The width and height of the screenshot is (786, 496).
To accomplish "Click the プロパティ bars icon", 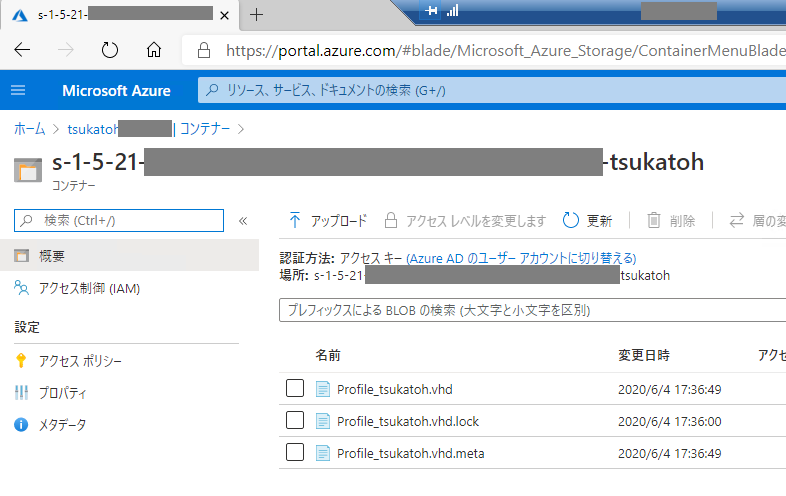I will pyautogui.click(x=21, y=393).
